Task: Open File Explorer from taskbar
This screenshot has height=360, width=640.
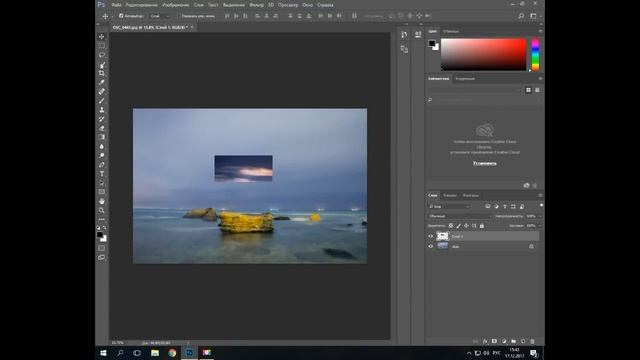Action: [155, 353]
